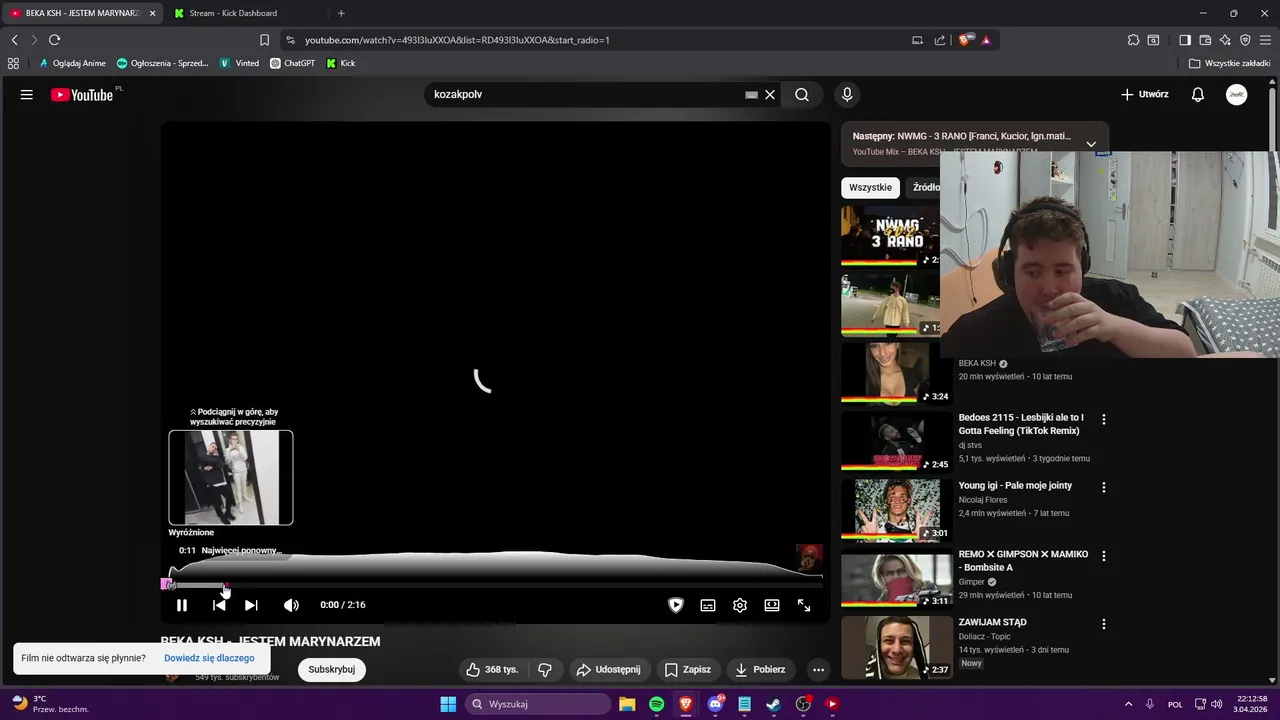Open more actions three-dot menu below video
The height and width of the screenshot is (720, 1280).
[x=818, y=670]
